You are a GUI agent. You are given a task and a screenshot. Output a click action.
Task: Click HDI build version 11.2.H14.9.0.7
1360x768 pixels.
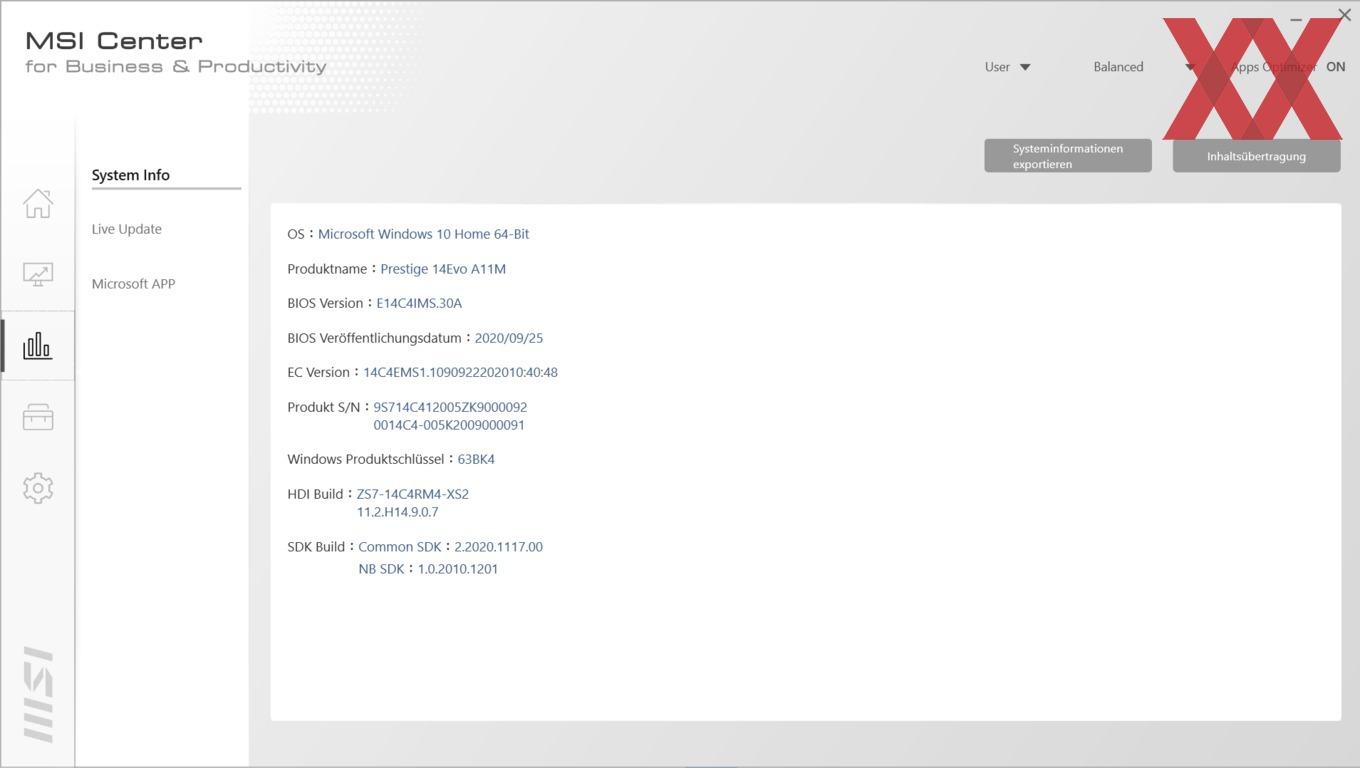click(x=398, y=512)
